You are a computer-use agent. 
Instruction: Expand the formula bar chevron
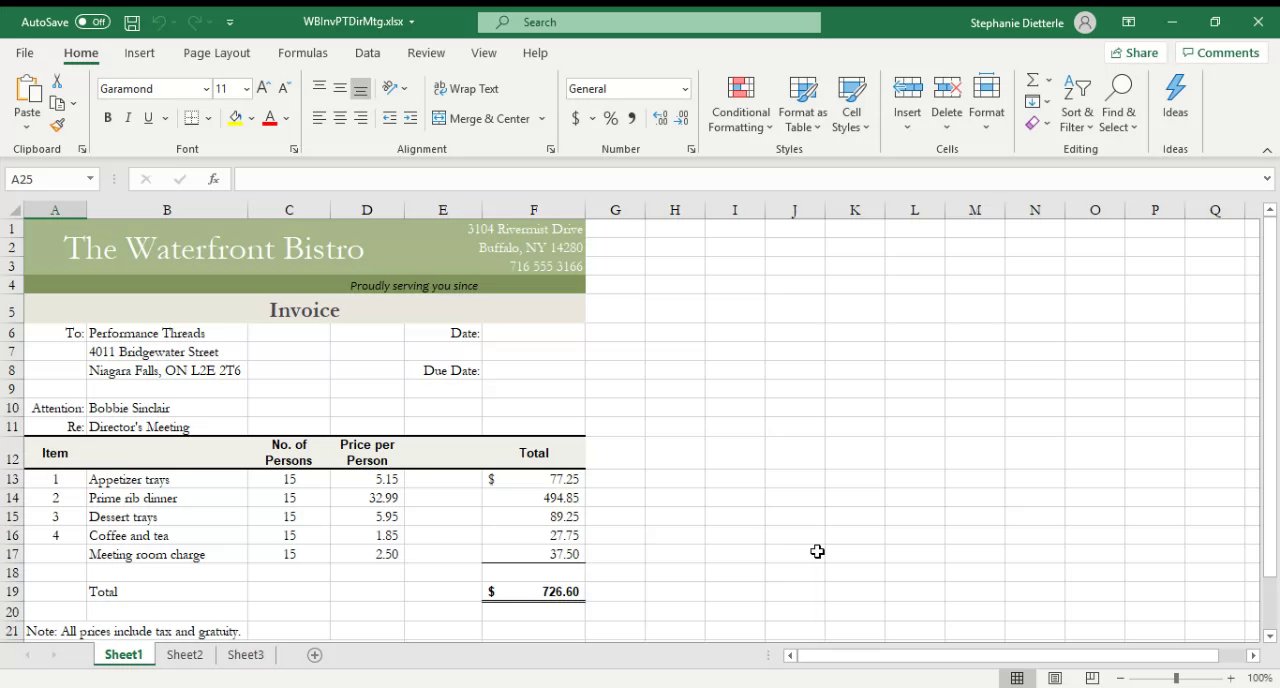pyautogui.click(x=1268, y=179)
